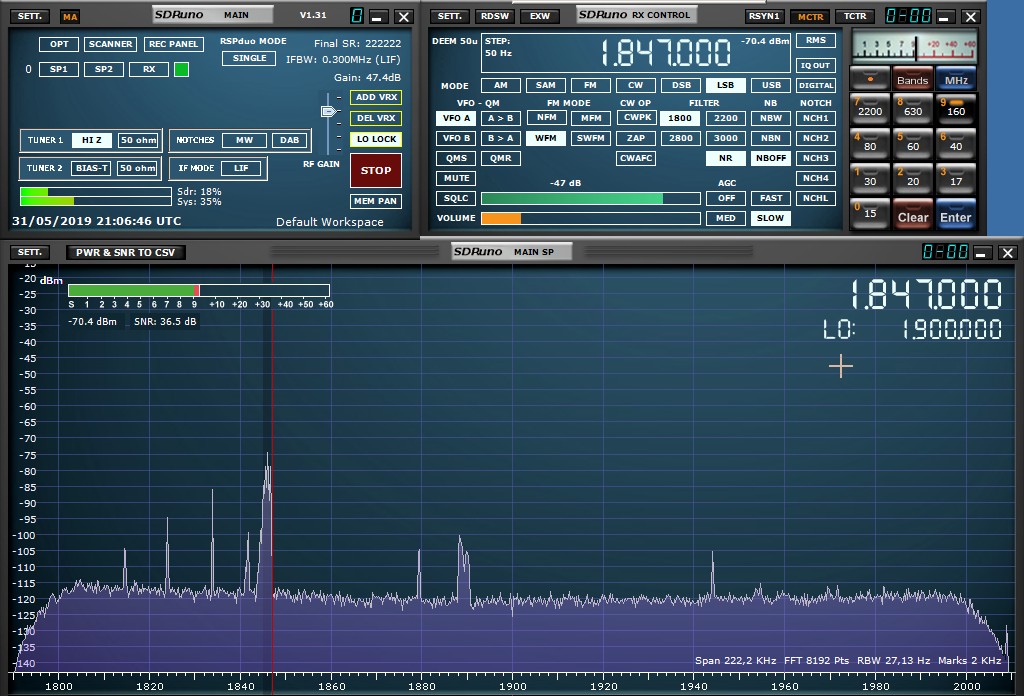1024x696 pixels.
Task: Click ADD VRX
Action: click(376, 97)
